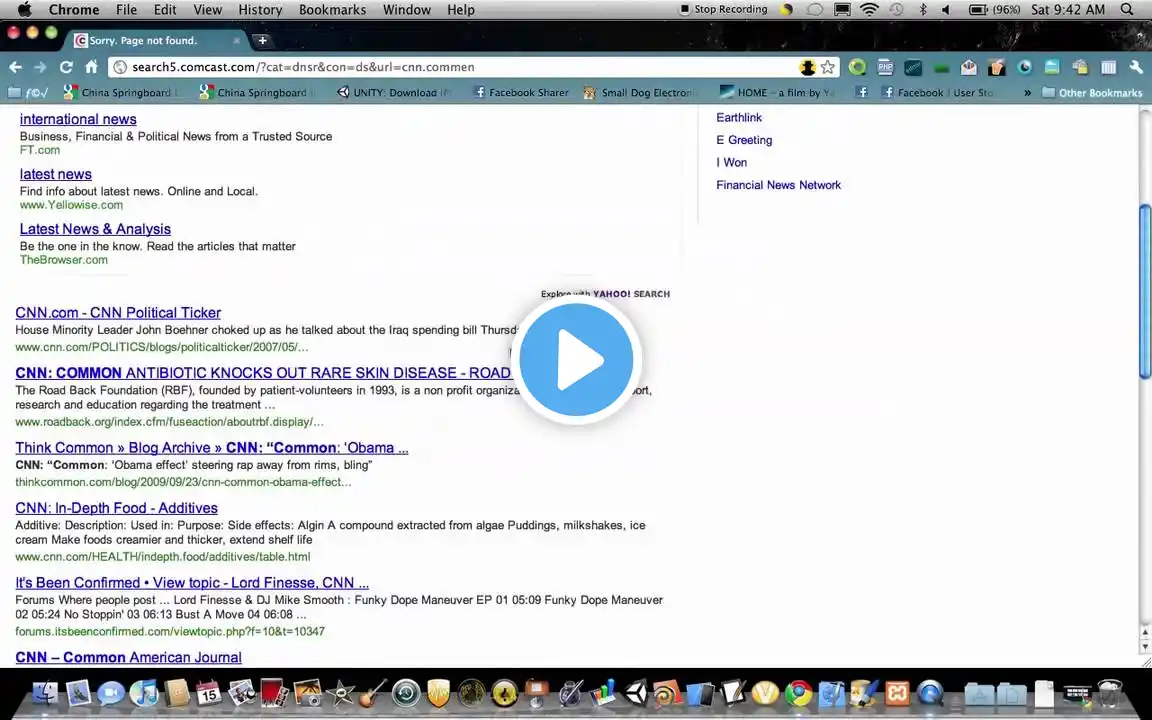The width and height of the screenshot is (1152, 720).
Task: Click the Wi-Fi status icon in menu bar
Action: click(x=869, y=10)
